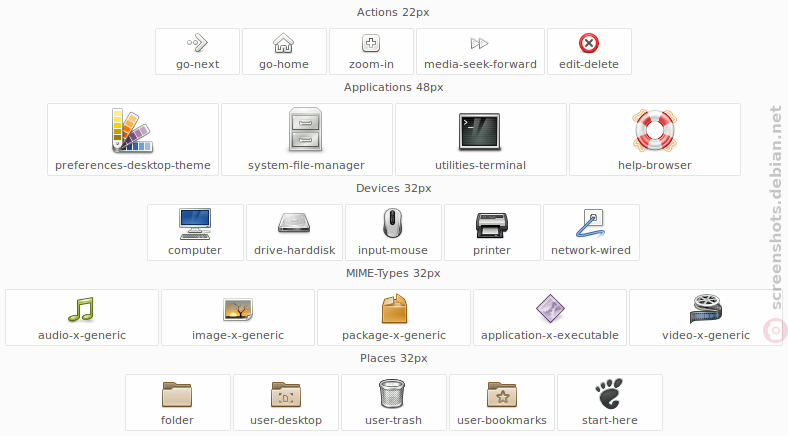Click the "image-x-generic" label
The width and height of the screenshot is (788, 436).
click(x=238, y=335)
